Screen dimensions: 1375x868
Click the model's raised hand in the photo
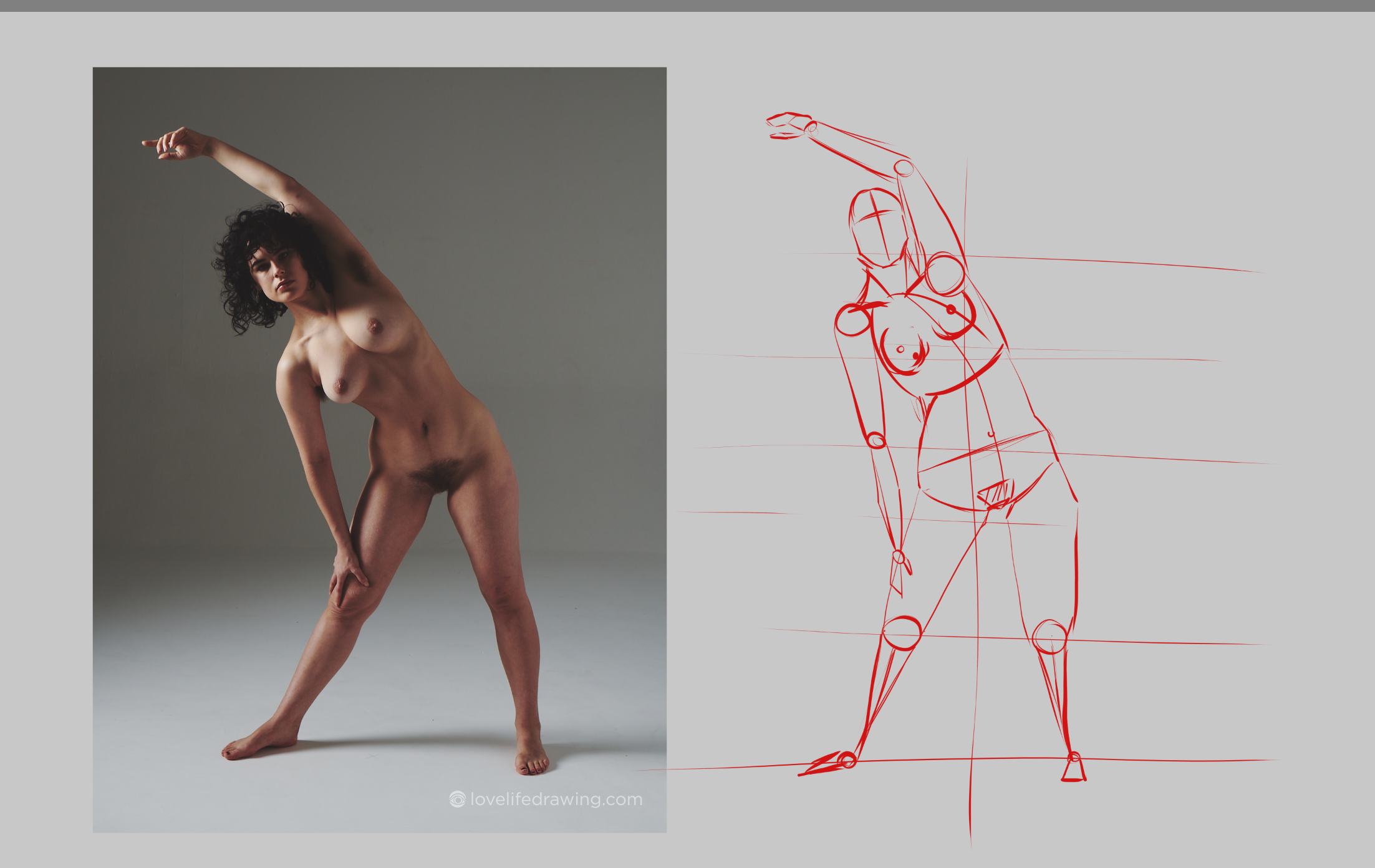coord(178,144)
